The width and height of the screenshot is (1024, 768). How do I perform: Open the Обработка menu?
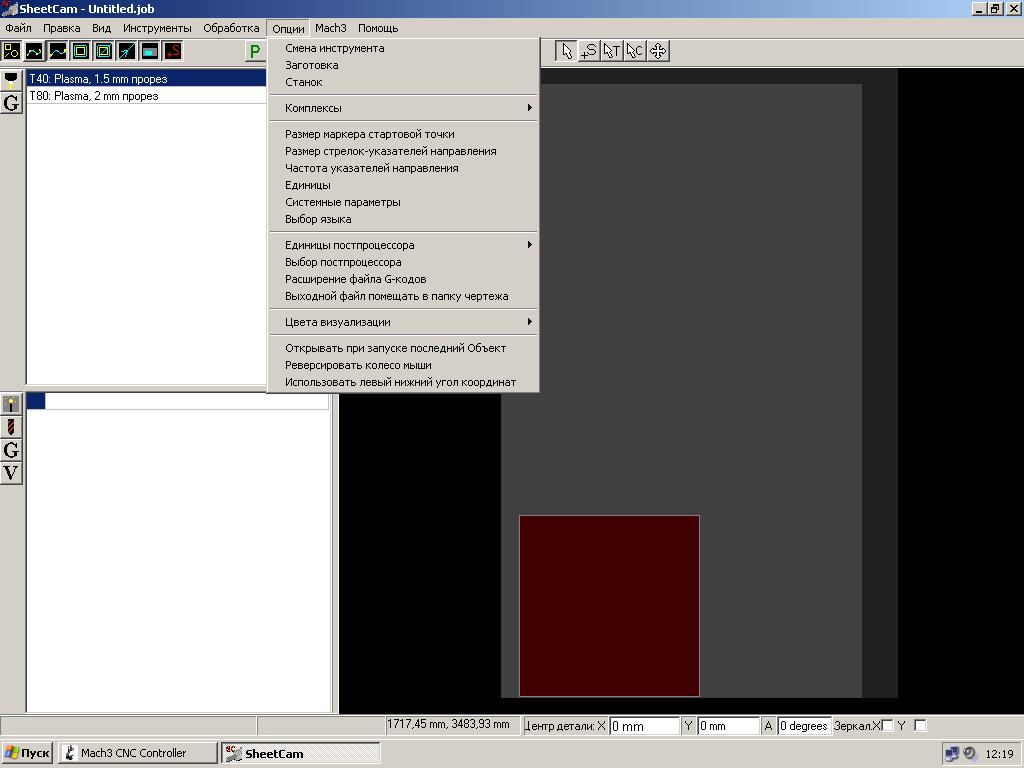coord(231,28)
